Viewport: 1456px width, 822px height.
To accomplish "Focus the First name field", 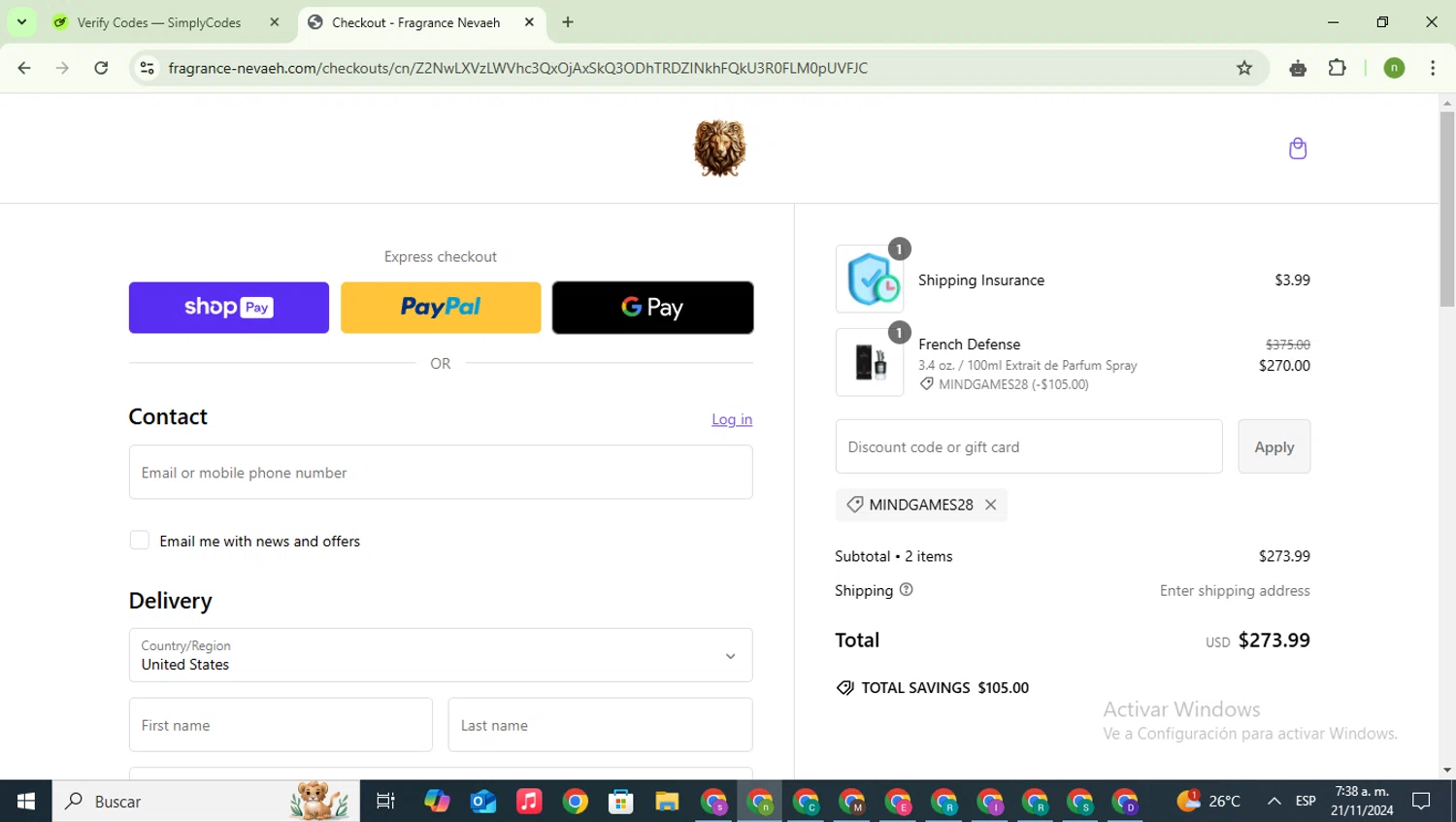I will (x=281, y=725).
